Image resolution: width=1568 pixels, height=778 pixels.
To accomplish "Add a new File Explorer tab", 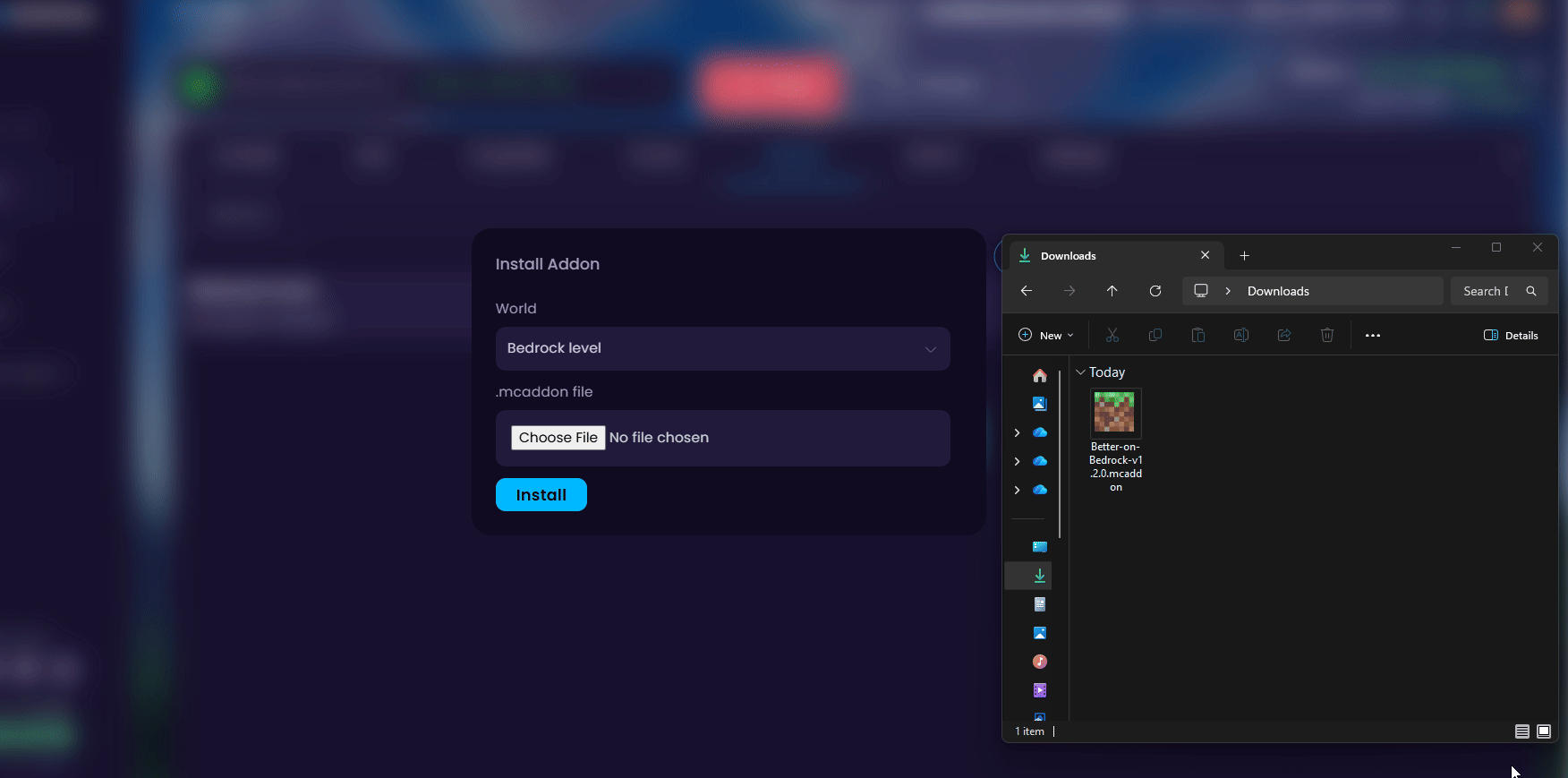I will click(1244, 256).
